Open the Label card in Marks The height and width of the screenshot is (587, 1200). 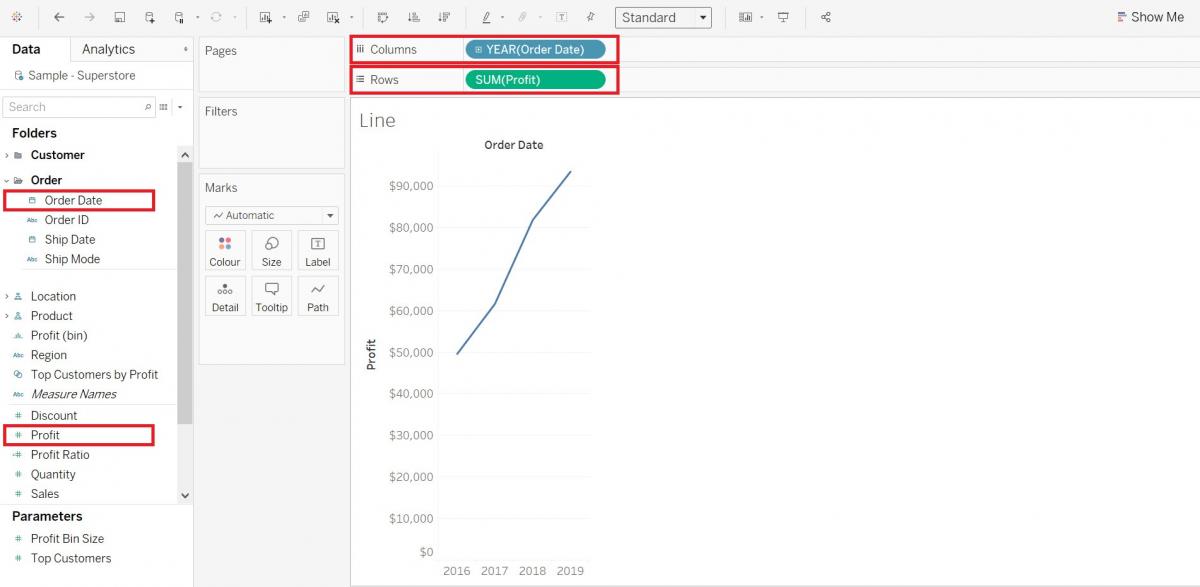tap(318, 251)
